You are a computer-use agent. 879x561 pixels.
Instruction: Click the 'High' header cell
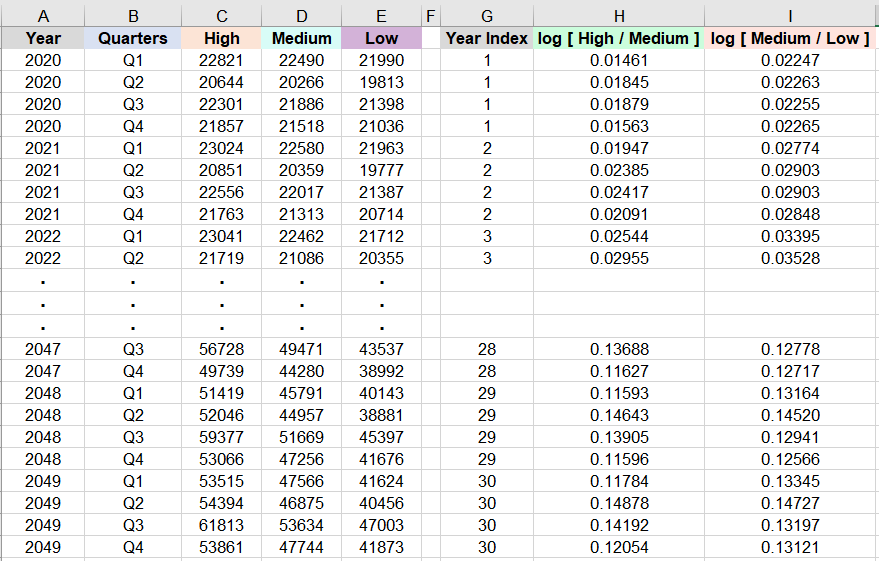tap(221, 38)
